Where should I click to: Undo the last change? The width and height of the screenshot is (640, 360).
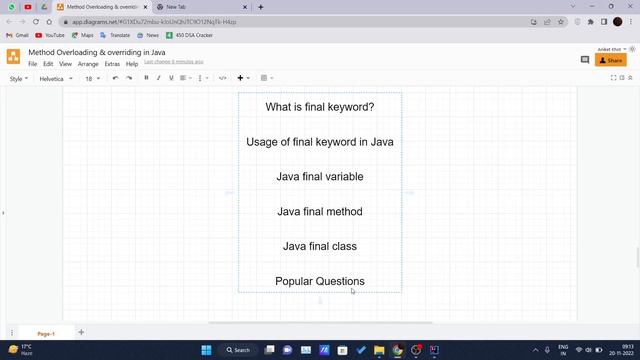(x=116, y=78)
